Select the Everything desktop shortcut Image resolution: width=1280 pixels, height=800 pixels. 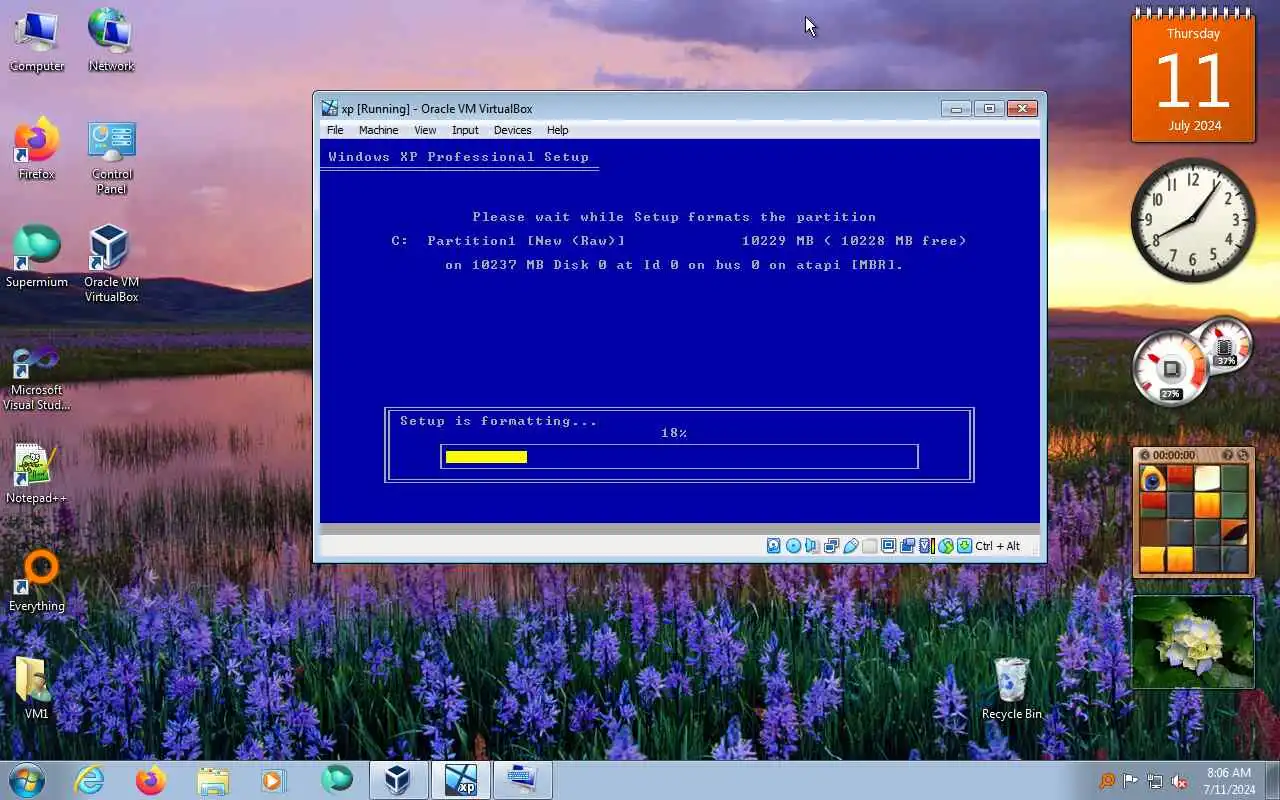point(37,581)
